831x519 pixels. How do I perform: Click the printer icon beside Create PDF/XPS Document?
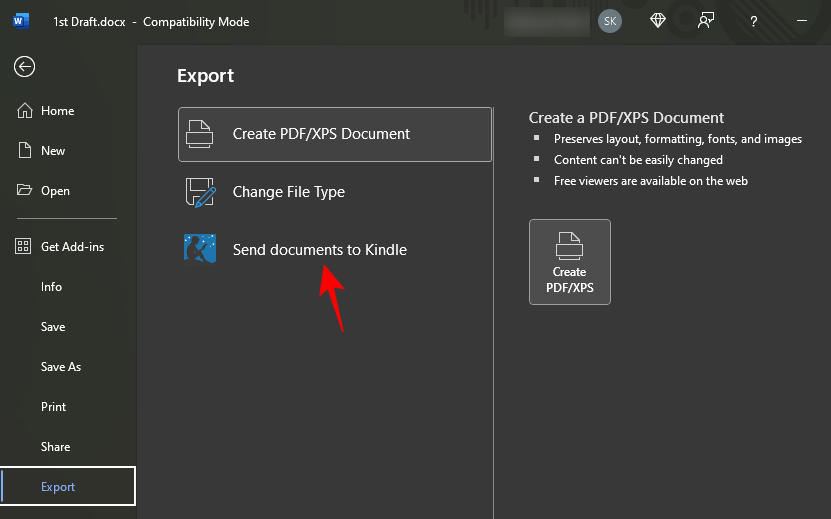point(199,134)
